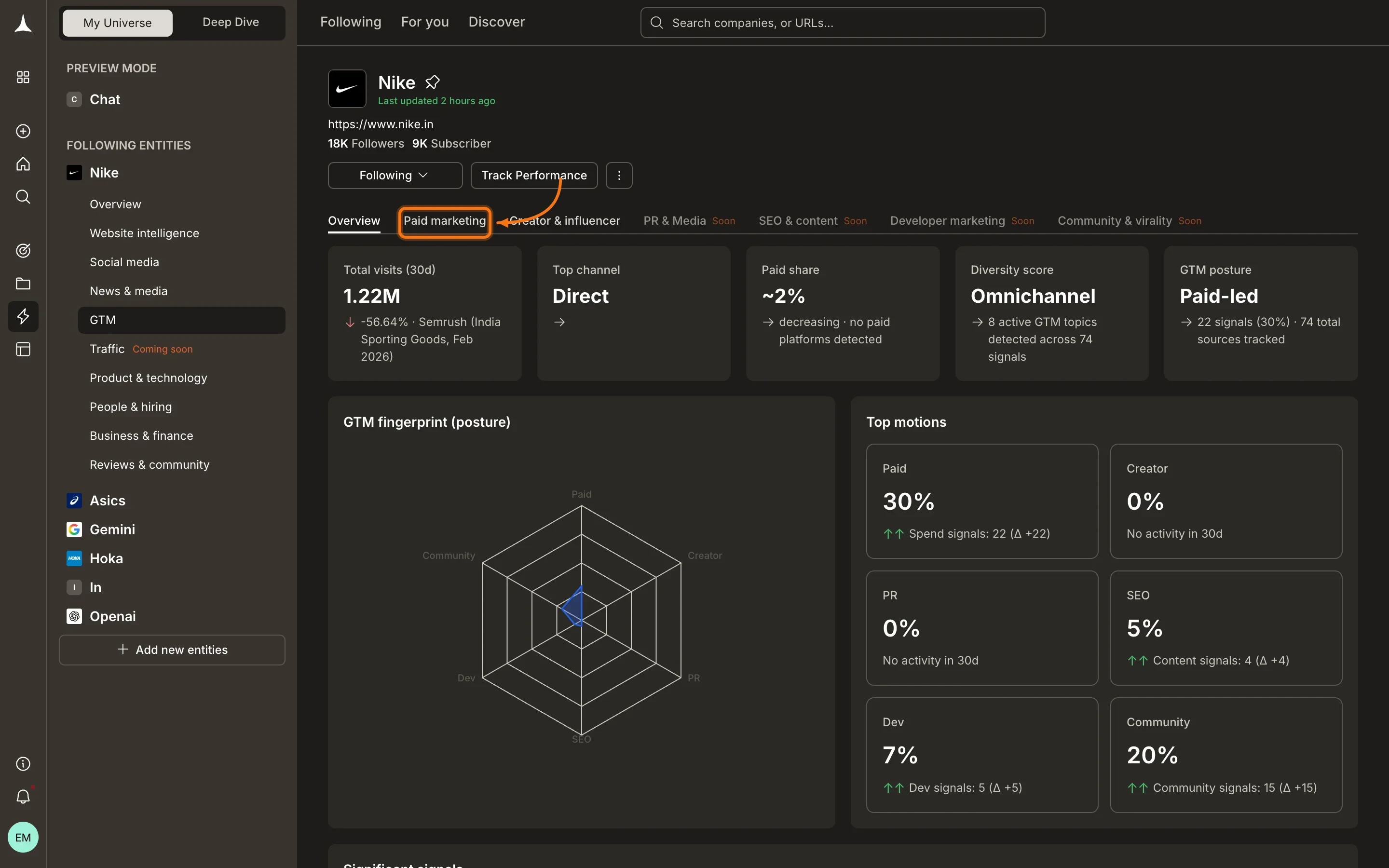Screen dimensions: 1389x868
Task: Open Product & technology in sidebar
Action: [x=149, y=378]
